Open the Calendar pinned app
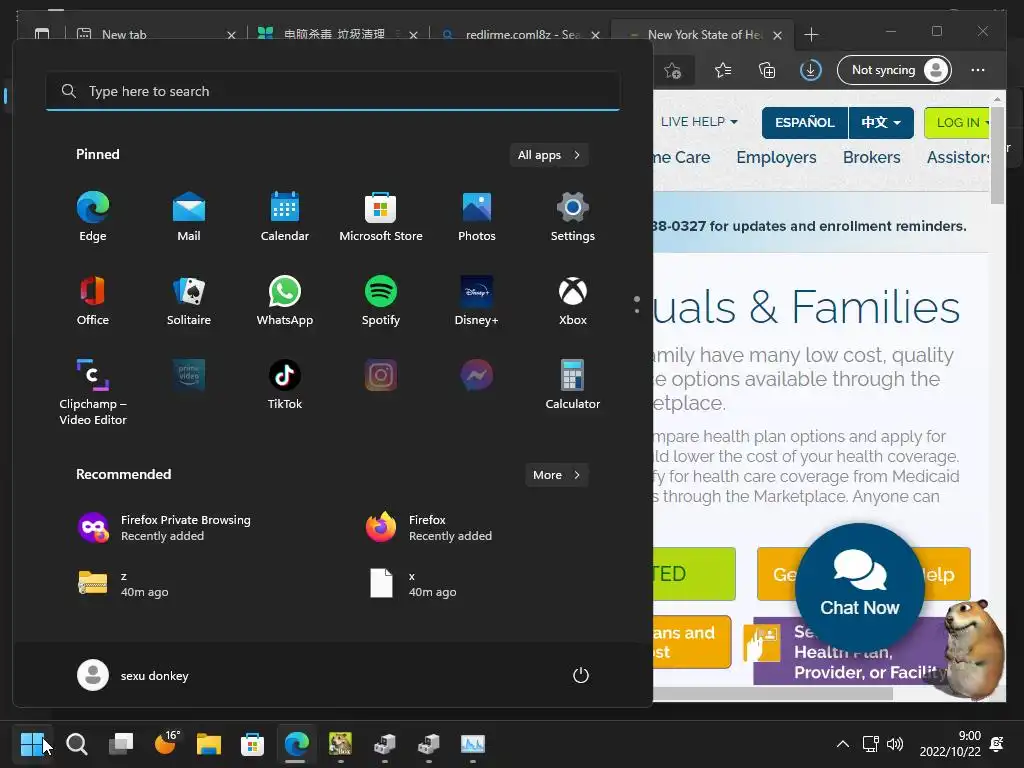The height and width of the screenshot is (768, 1024). click(x=285, y=217)
